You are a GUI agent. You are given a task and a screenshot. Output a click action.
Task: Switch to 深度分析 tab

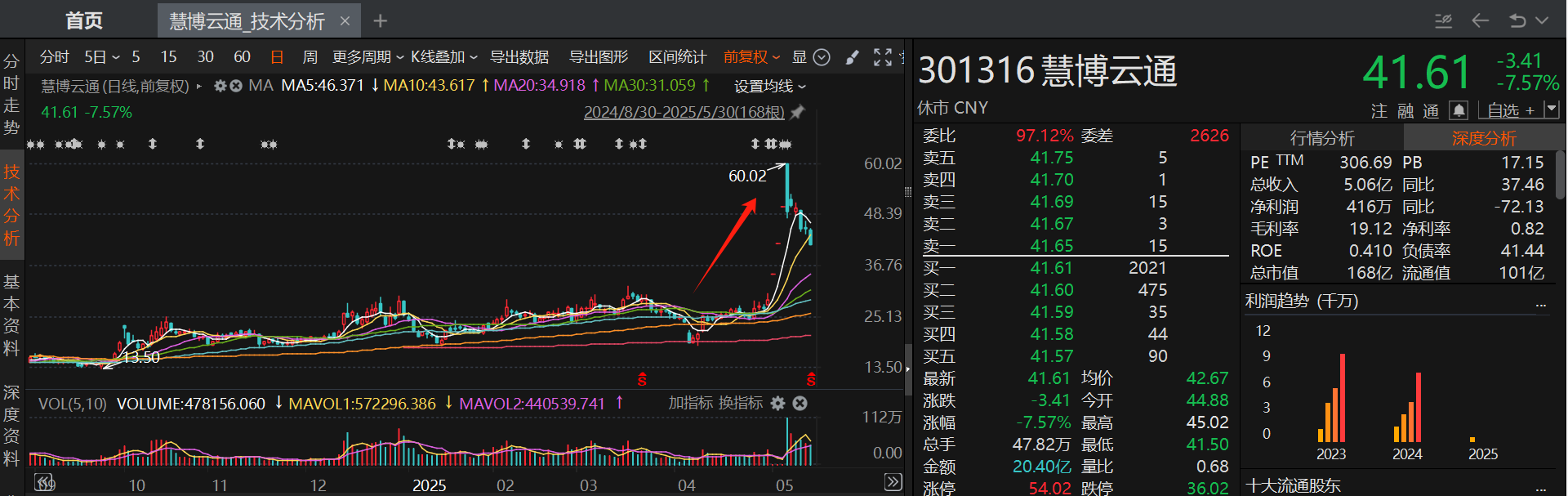tap(1483, 138)
